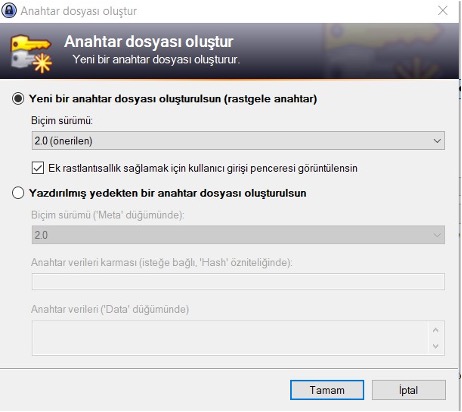The image size is (462, 412).
Task: Click the Biçim sürümü label
Action: [x=62, y=120]
